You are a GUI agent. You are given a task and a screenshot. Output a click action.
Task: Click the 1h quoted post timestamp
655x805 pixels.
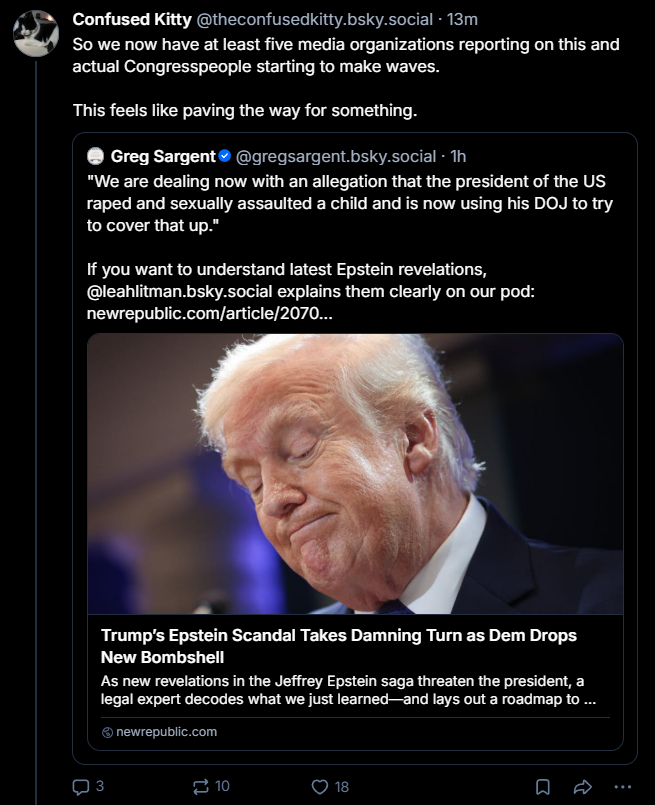(458, 156)
